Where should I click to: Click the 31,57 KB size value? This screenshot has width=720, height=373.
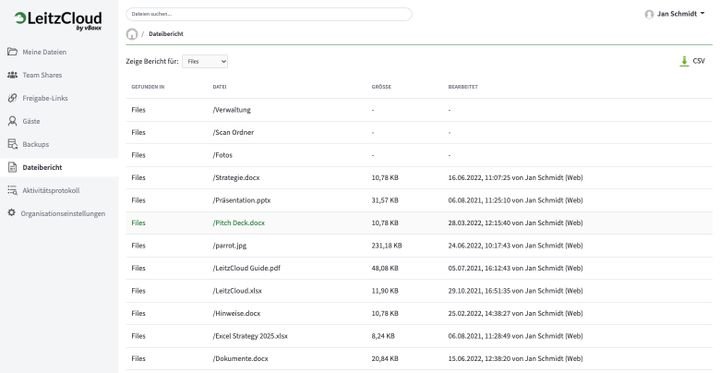(x=385, y=200)
